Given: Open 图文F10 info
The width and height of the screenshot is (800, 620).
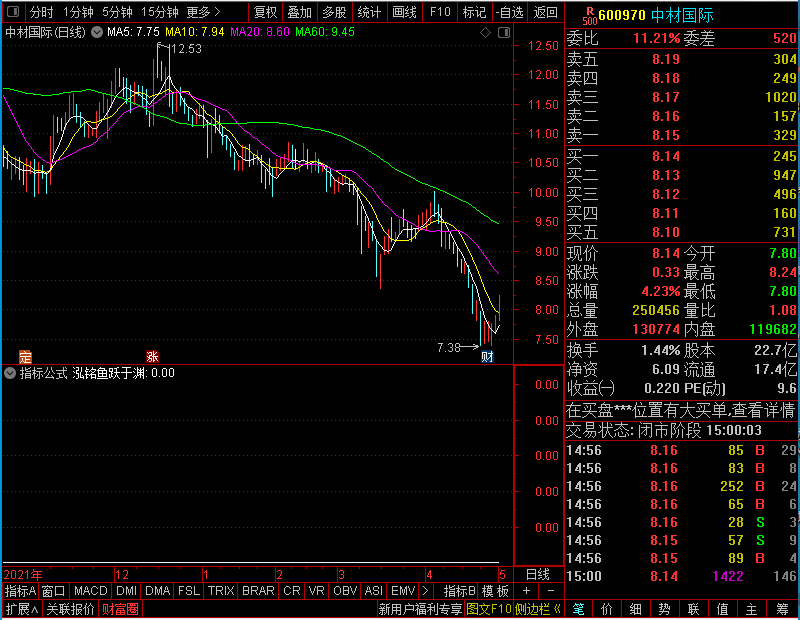Looking at the screenshot, I should (x=489, y=609).
